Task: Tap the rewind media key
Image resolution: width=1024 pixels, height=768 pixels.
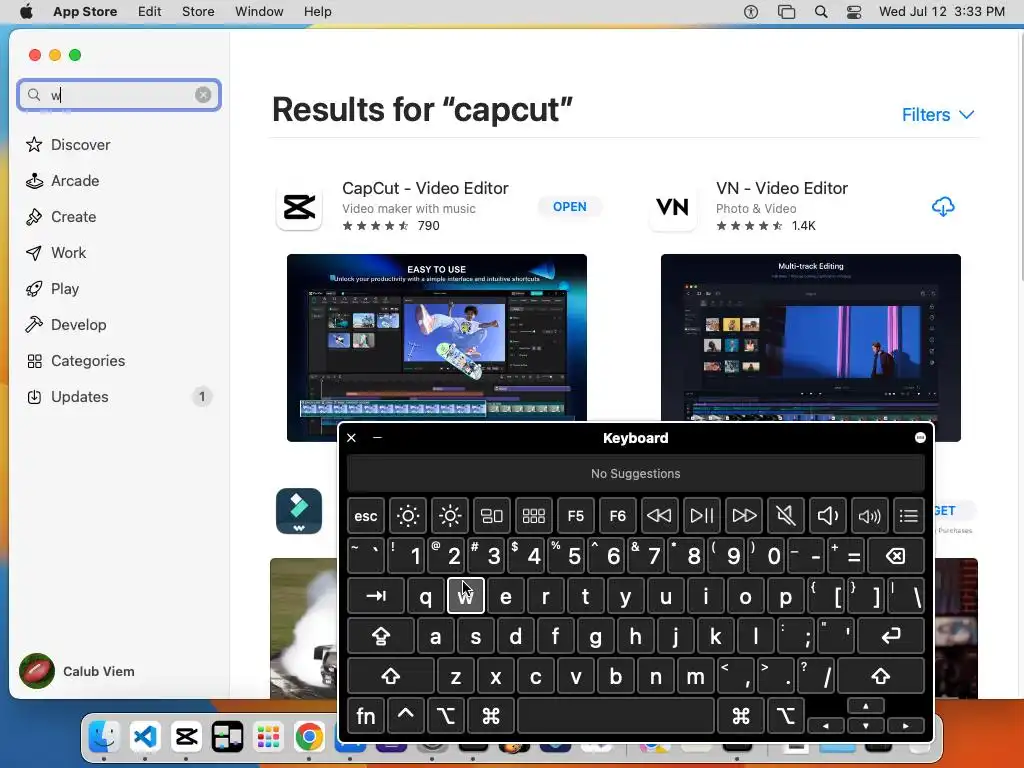Action: click(659, 516)
